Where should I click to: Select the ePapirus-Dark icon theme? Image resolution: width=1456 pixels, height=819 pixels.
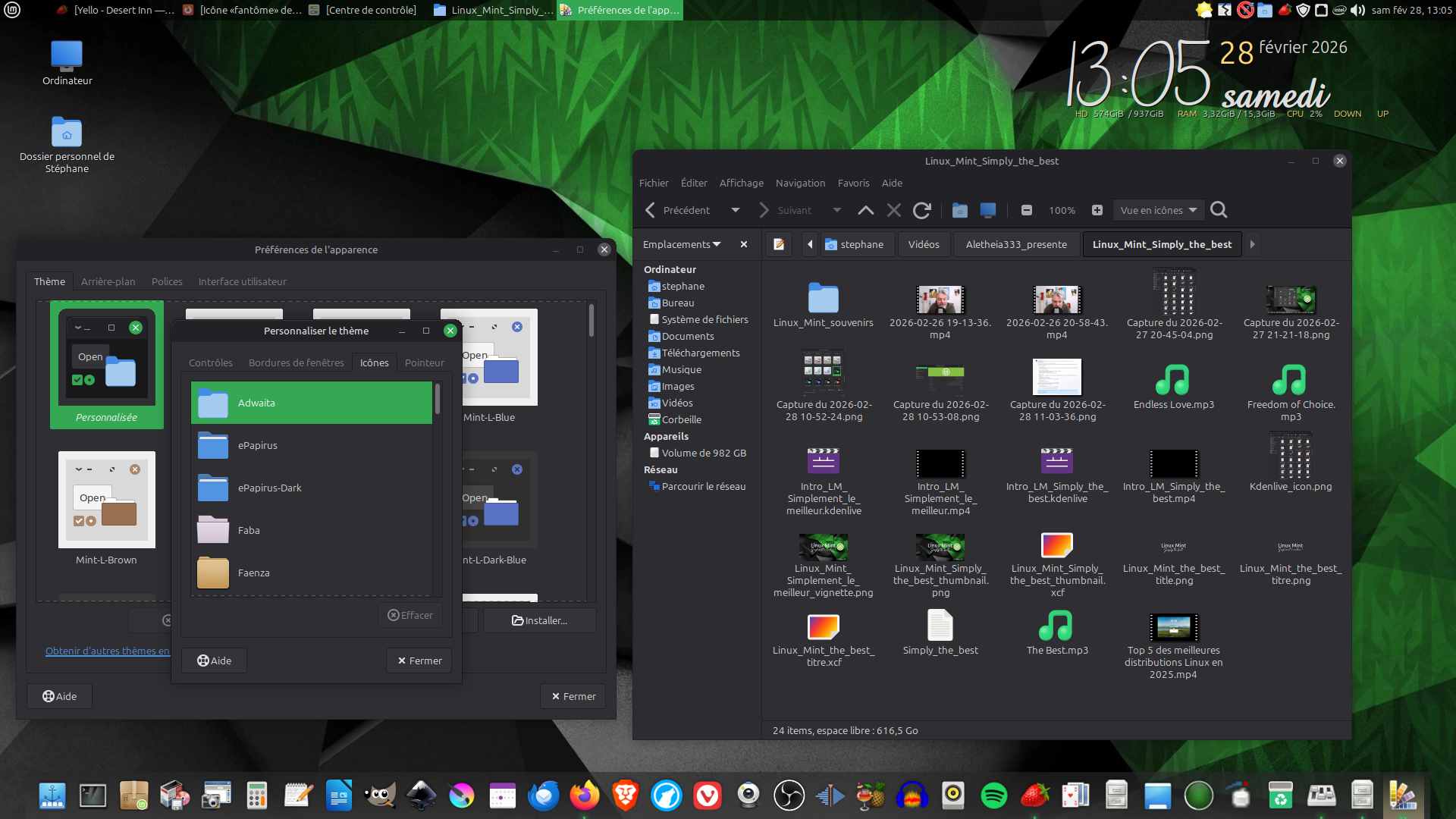click(312, 488)
